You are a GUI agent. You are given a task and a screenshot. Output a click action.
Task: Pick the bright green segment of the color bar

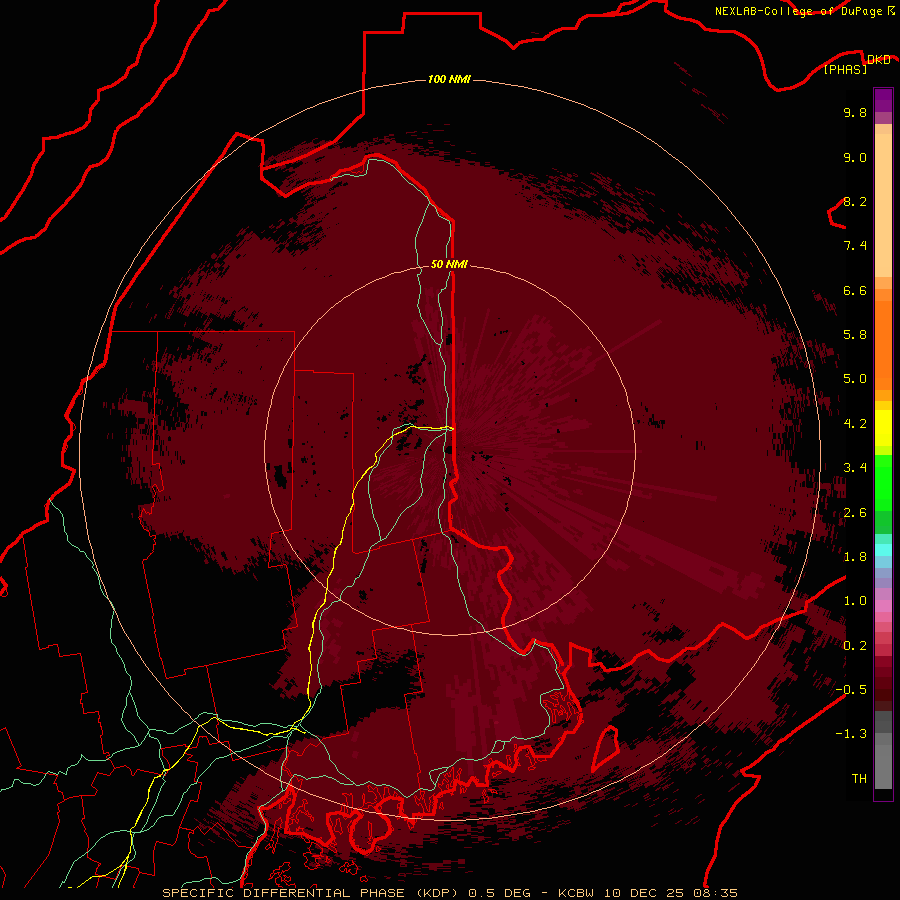pyautogui.click(x=883, y=481)
